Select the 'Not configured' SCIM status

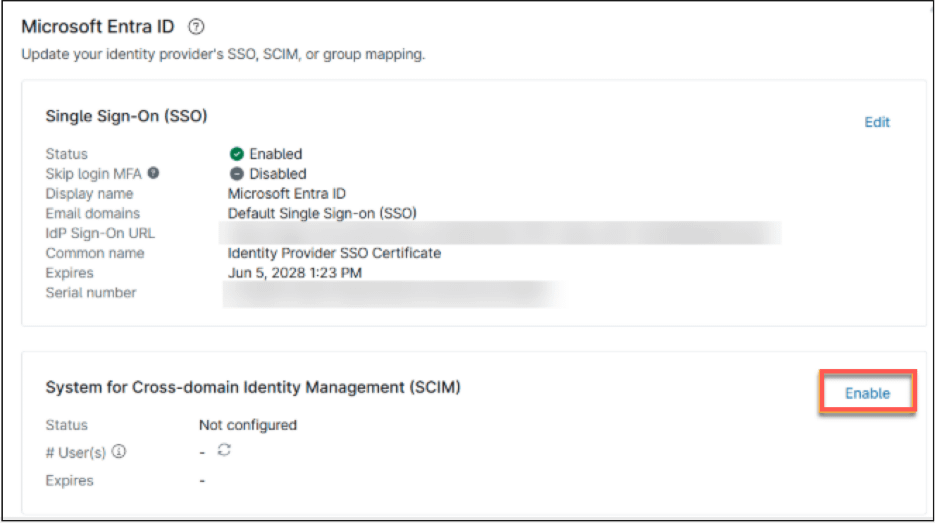[248, 425]
